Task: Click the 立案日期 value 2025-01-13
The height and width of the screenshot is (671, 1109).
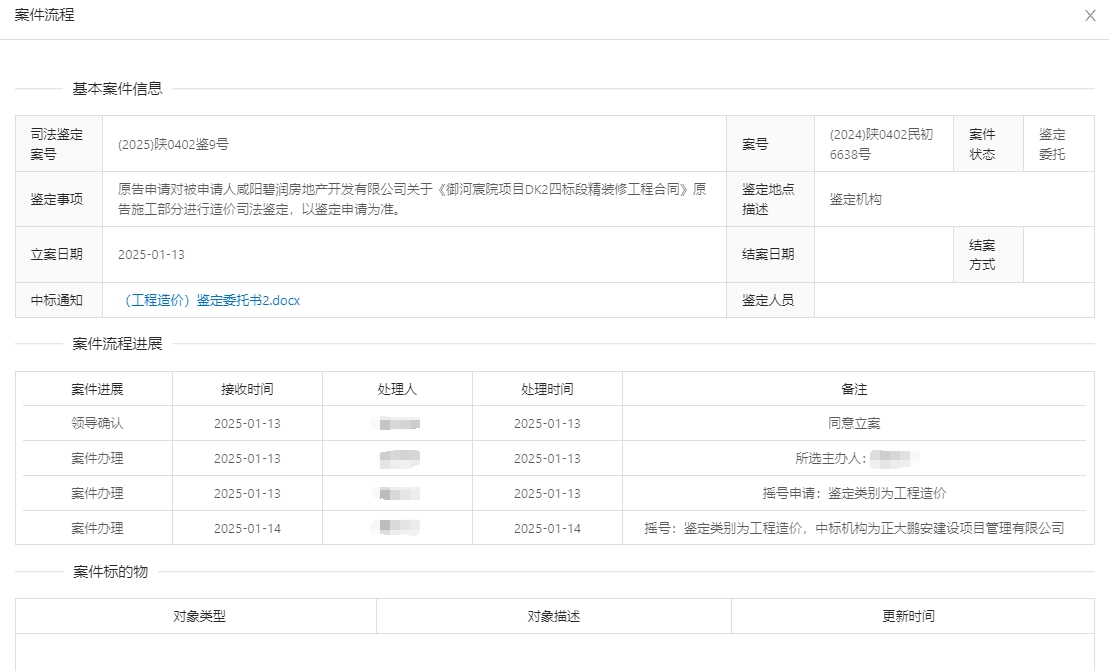Action: pyautogui.click(x=151, y=254)
